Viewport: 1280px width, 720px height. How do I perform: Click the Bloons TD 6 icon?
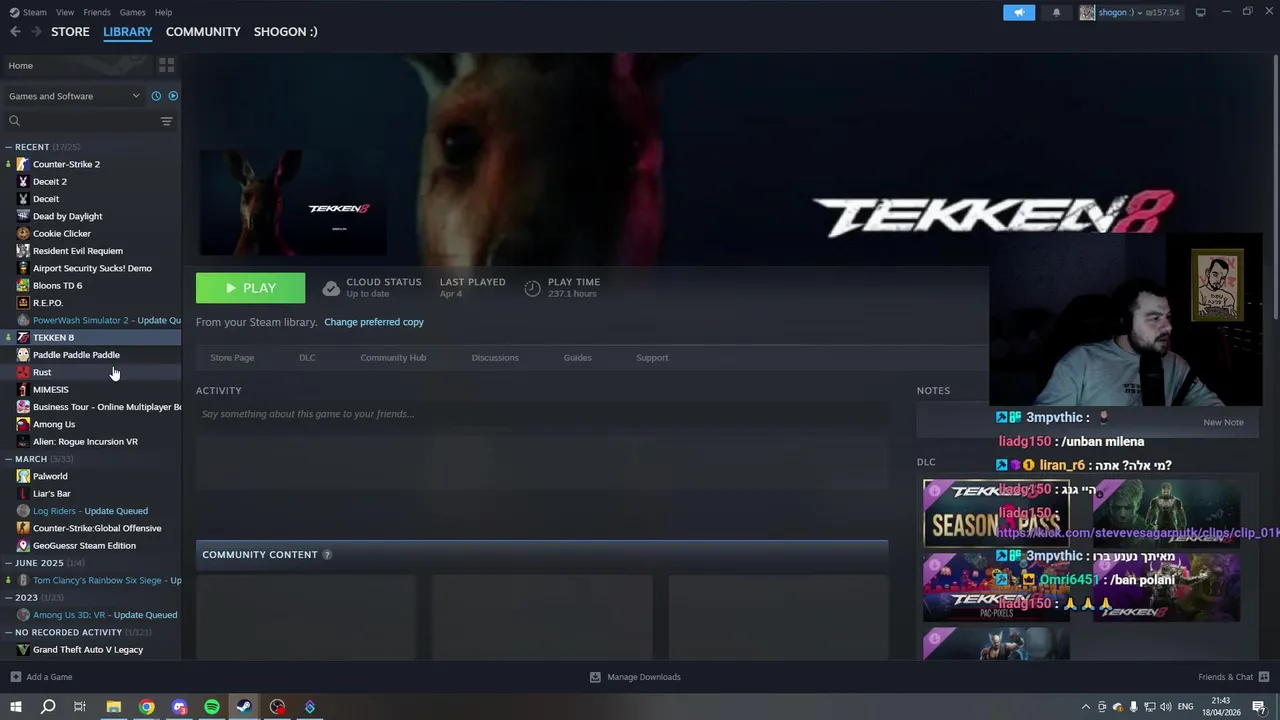pos(23,285)
